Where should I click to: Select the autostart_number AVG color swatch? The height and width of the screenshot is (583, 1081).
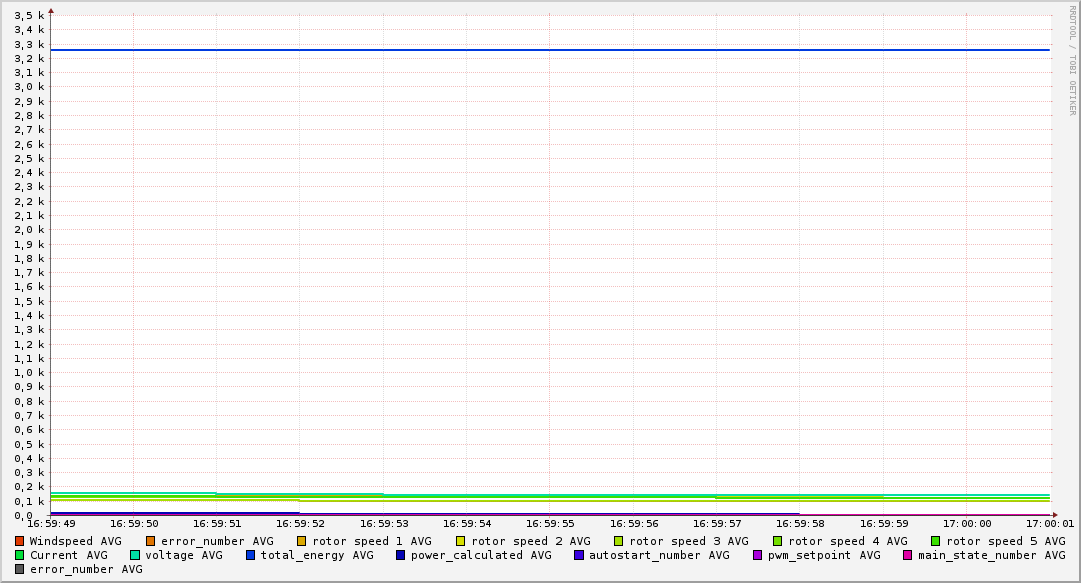point(579,555)
